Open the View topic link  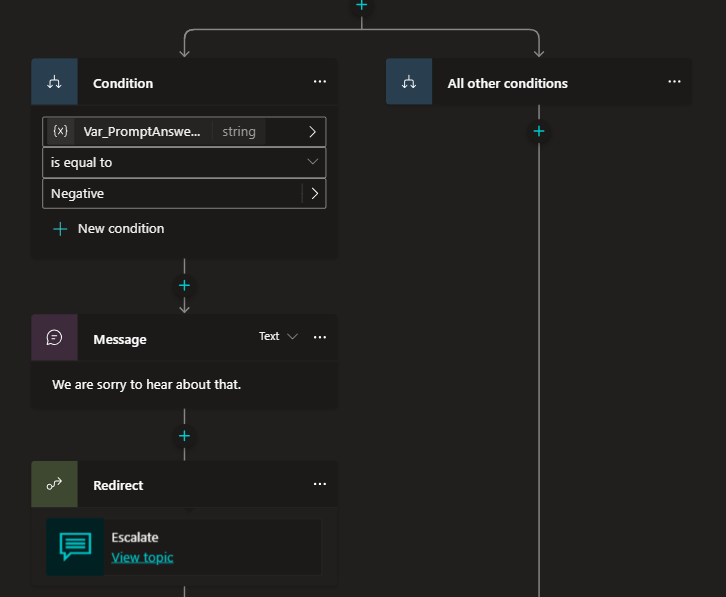click(x=142, y=557)
